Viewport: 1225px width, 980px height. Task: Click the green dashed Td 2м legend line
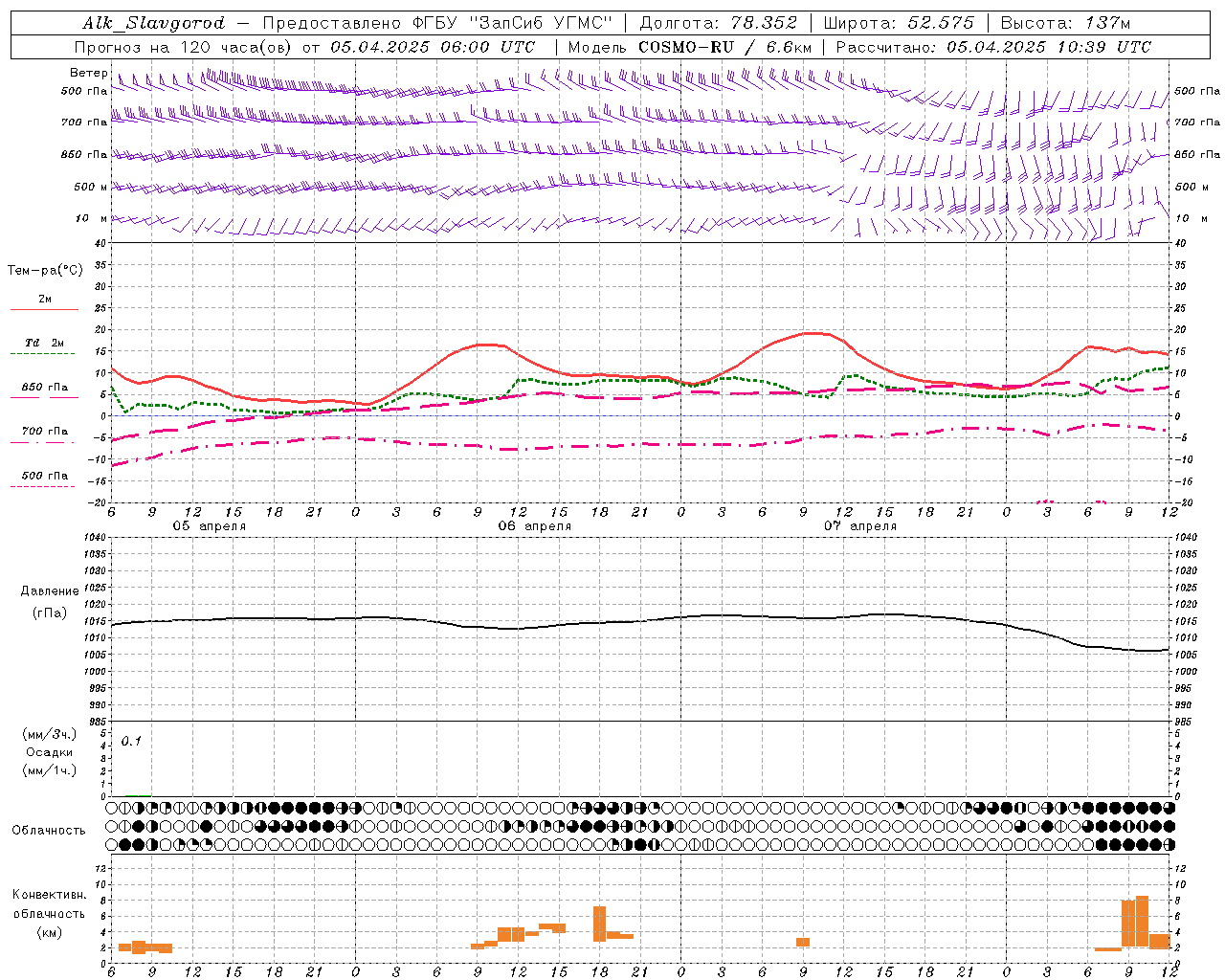click(x=43, y=354)
